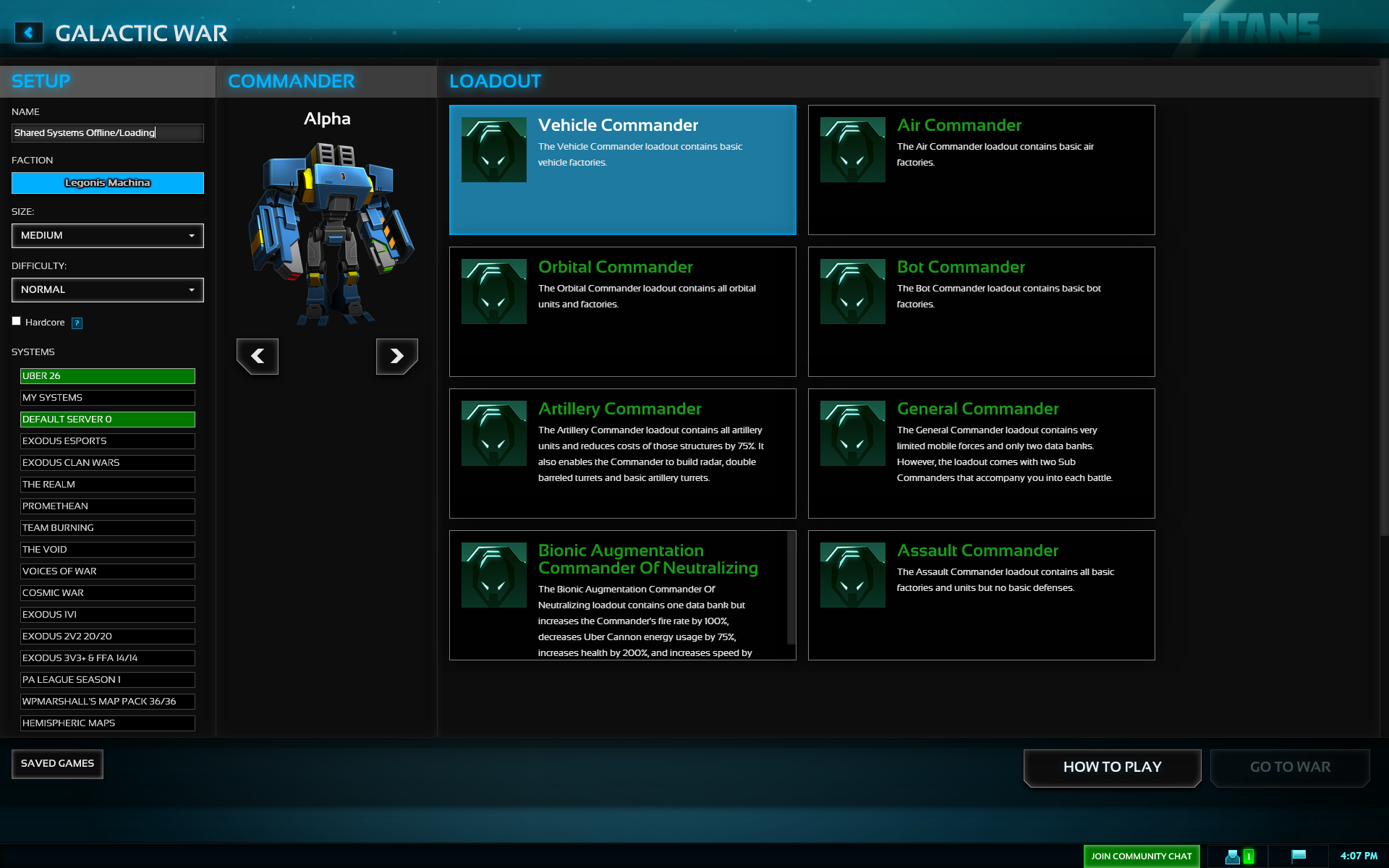Select the Bot Commander loadout card

pyautogui.click(x=981, y=312)
